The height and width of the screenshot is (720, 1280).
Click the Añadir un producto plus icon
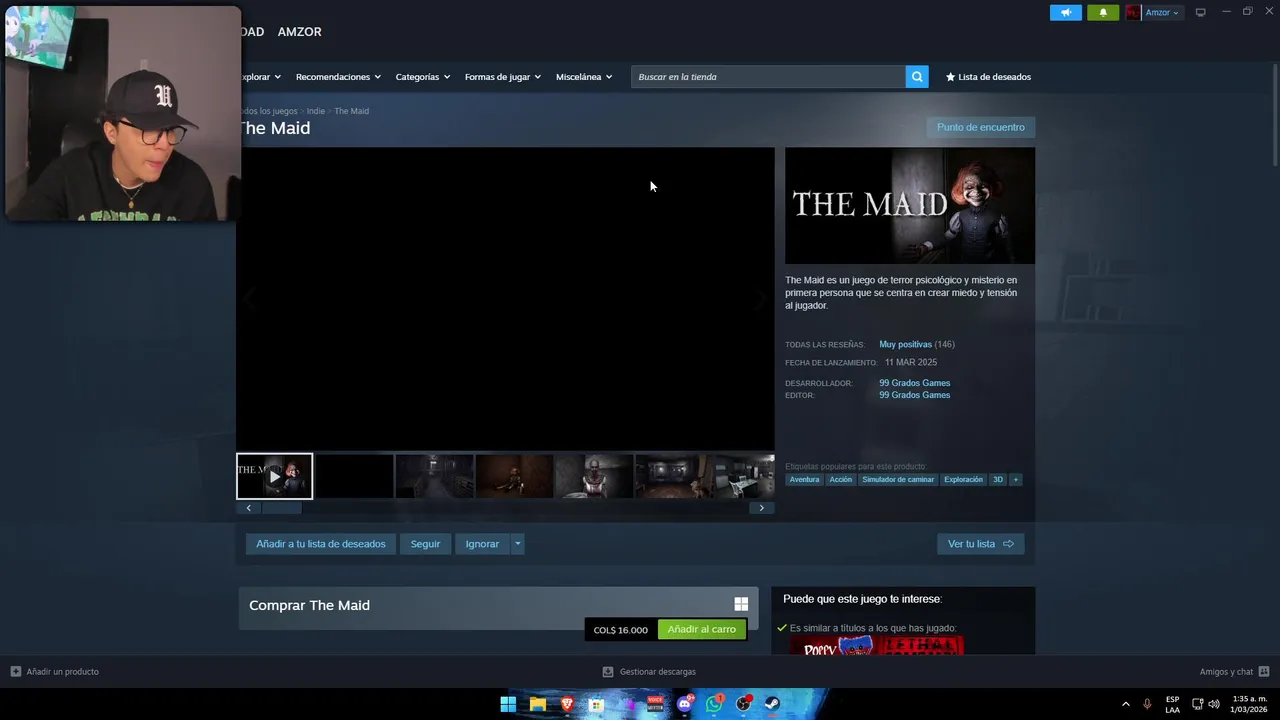pos(16,672)
